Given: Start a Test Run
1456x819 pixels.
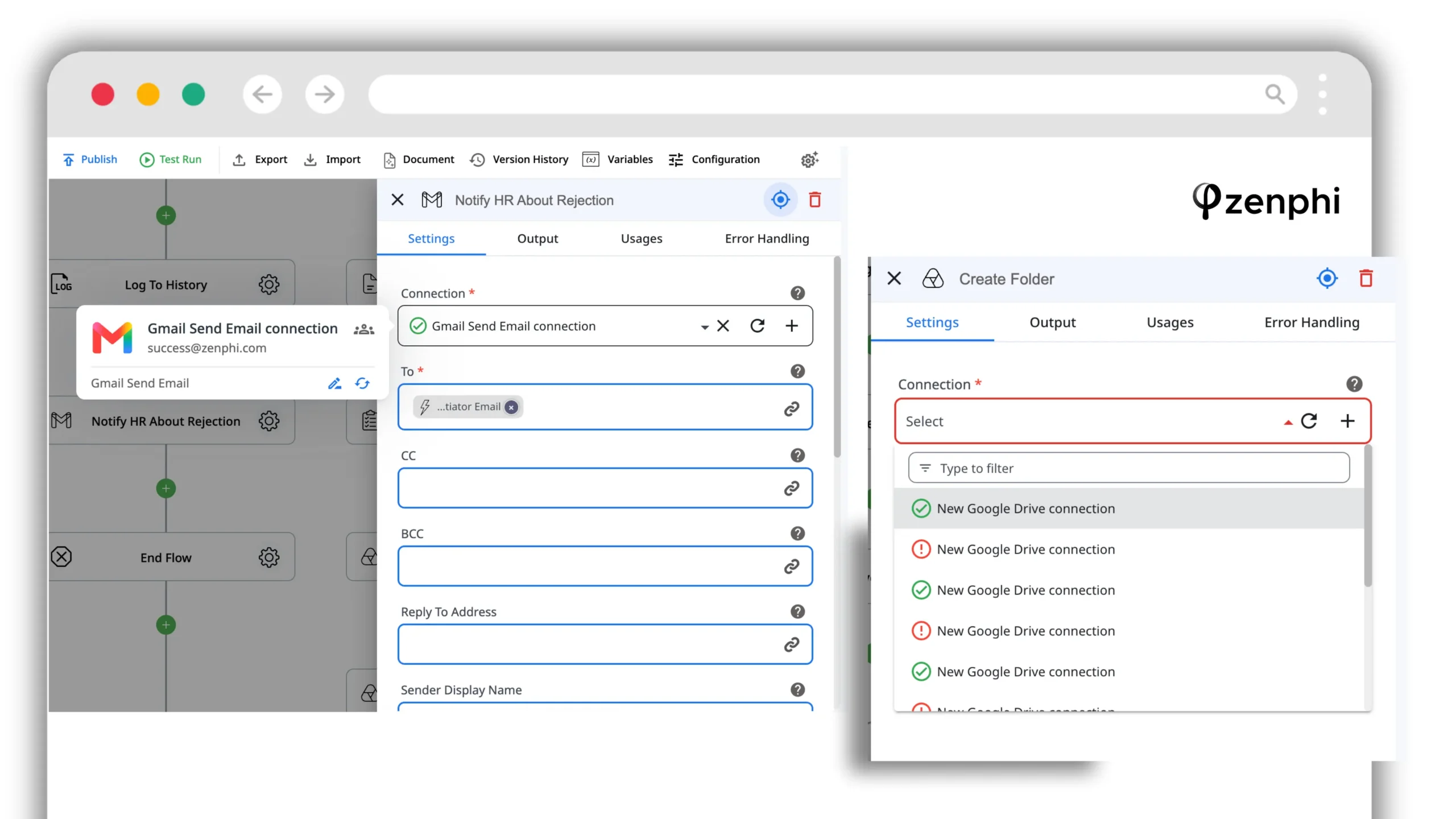Looking at the screenshot, I should tap(171, 159).
